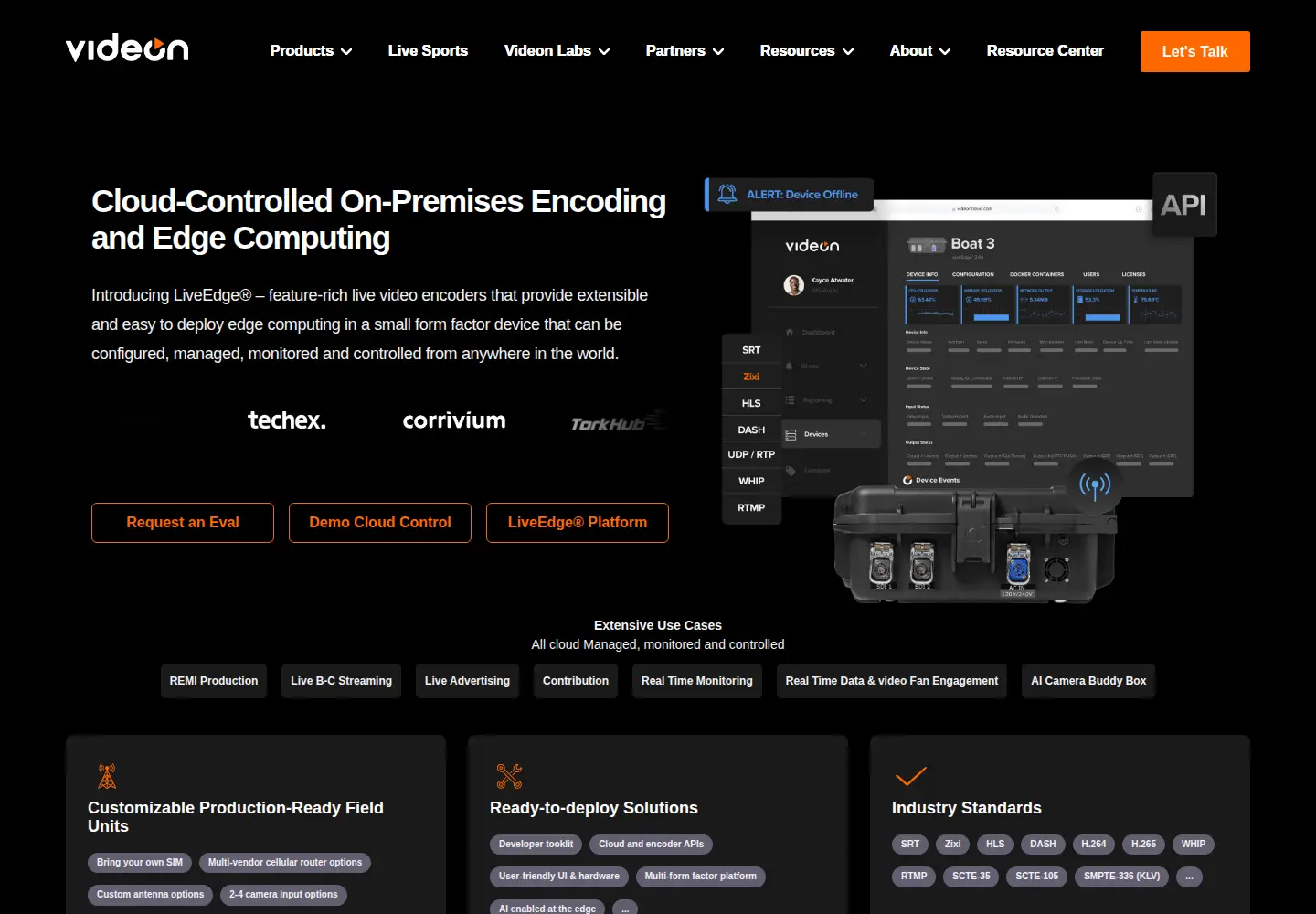Expand the About dropdown chevron
The width and height of the screenshot is (1316, 914).
(945, 52)
